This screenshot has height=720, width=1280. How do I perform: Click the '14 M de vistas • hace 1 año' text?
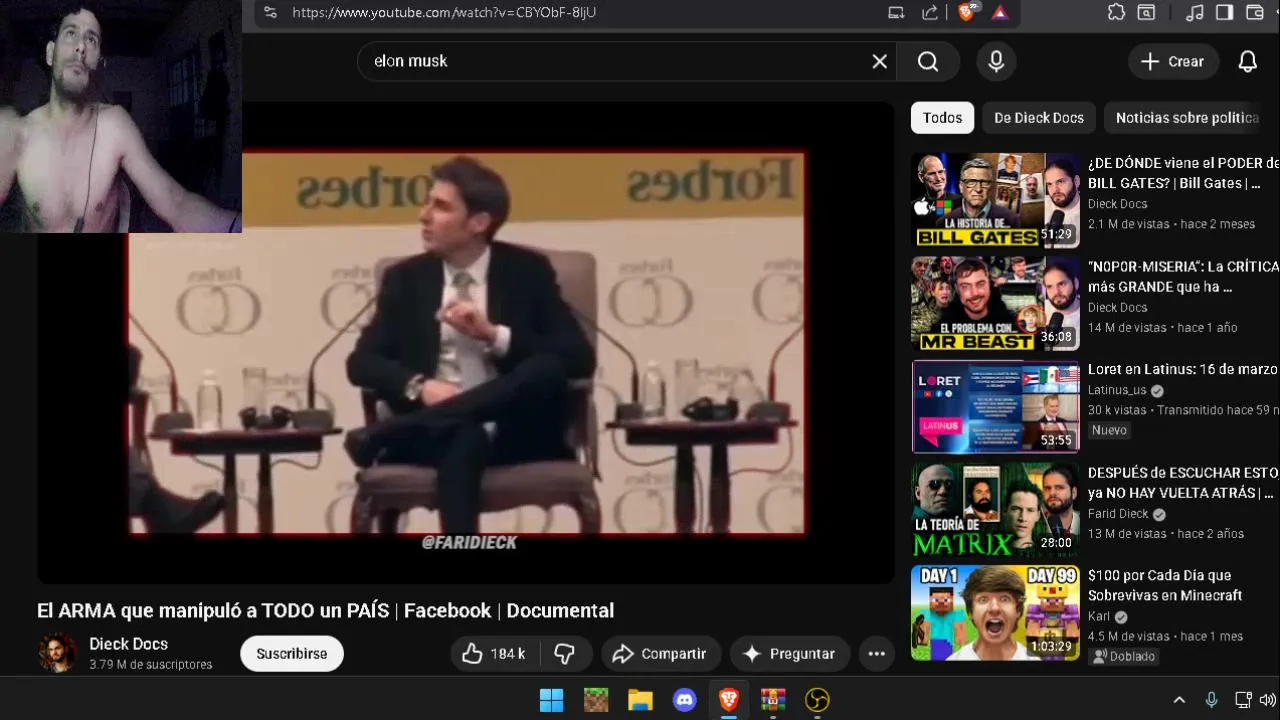click(1162, 327)
